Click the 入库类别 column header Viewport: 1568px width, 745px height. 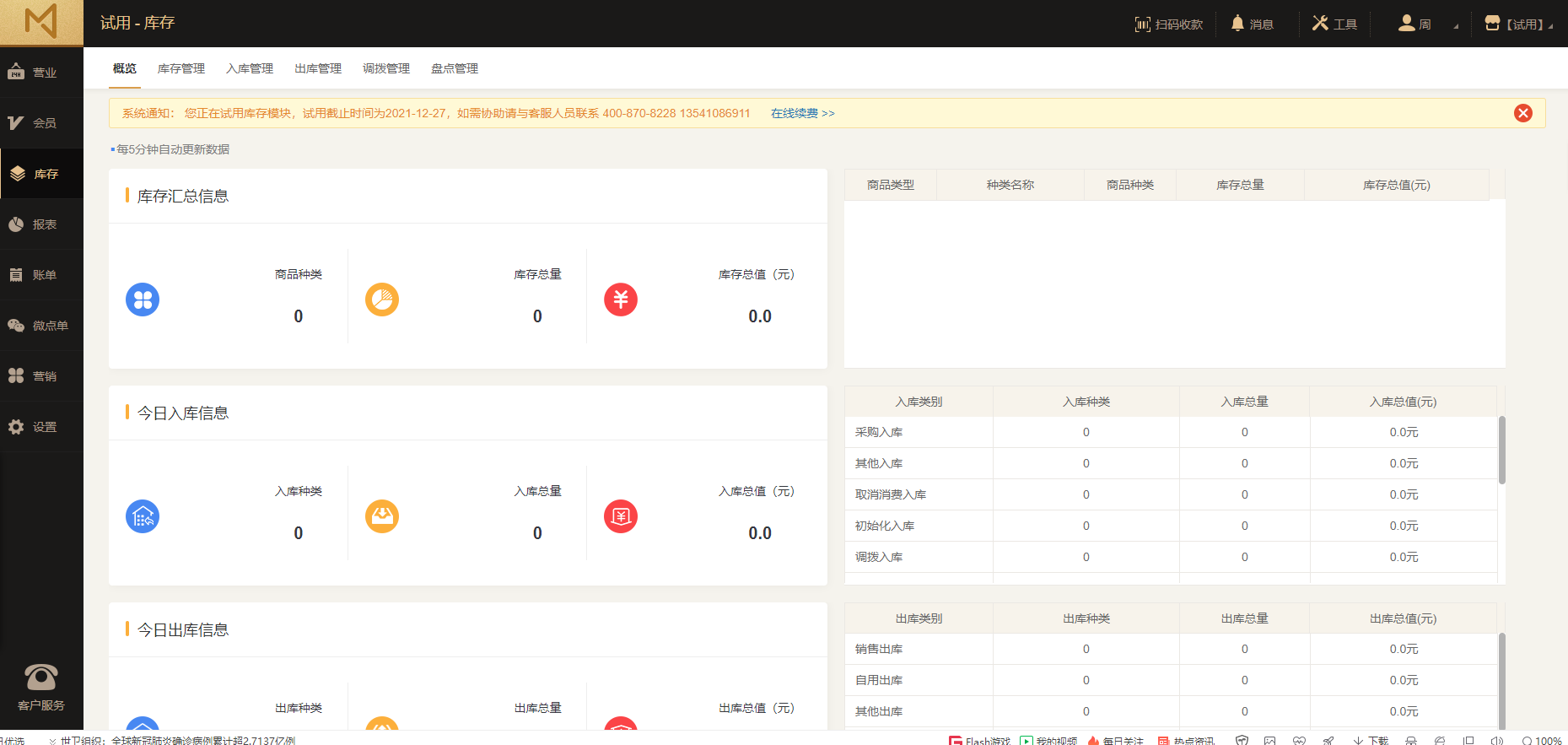[x=919, y=402]
